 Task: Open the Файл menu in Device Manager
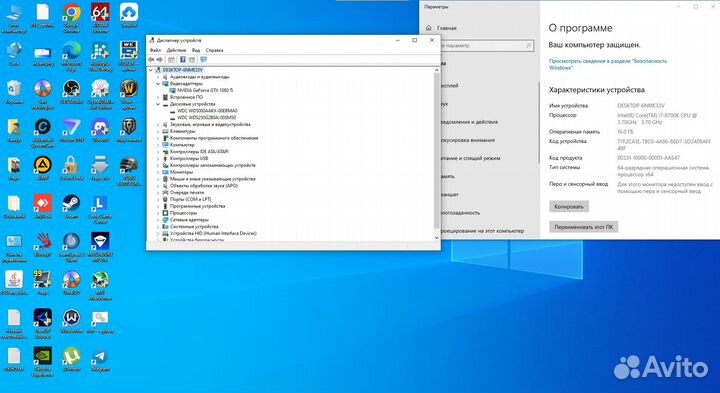pyautogui.click(x=155, y=50)
